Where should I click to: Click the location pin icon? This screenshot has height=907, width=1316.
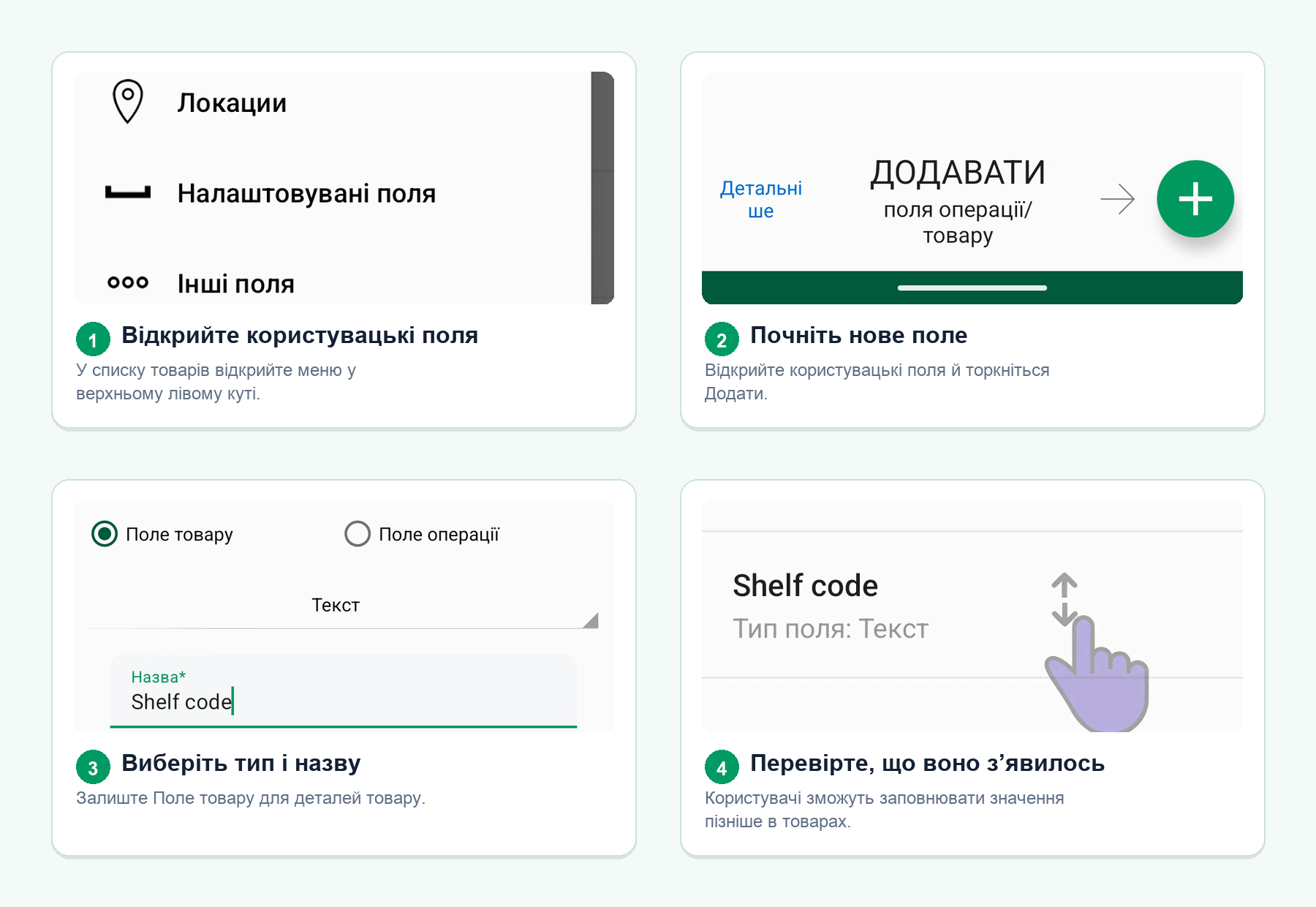[x=128, y=102]
